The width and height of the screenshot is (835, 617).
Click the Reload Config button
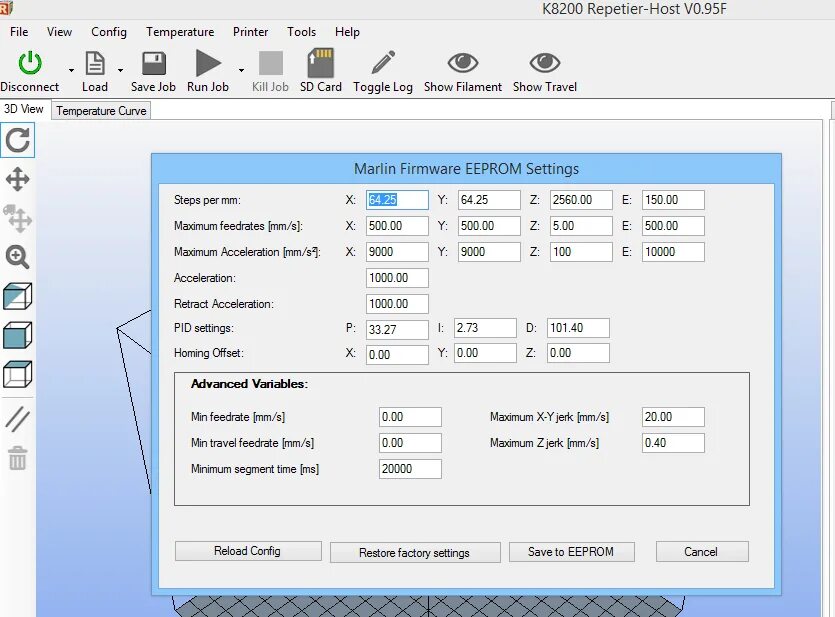coord(248,551)
